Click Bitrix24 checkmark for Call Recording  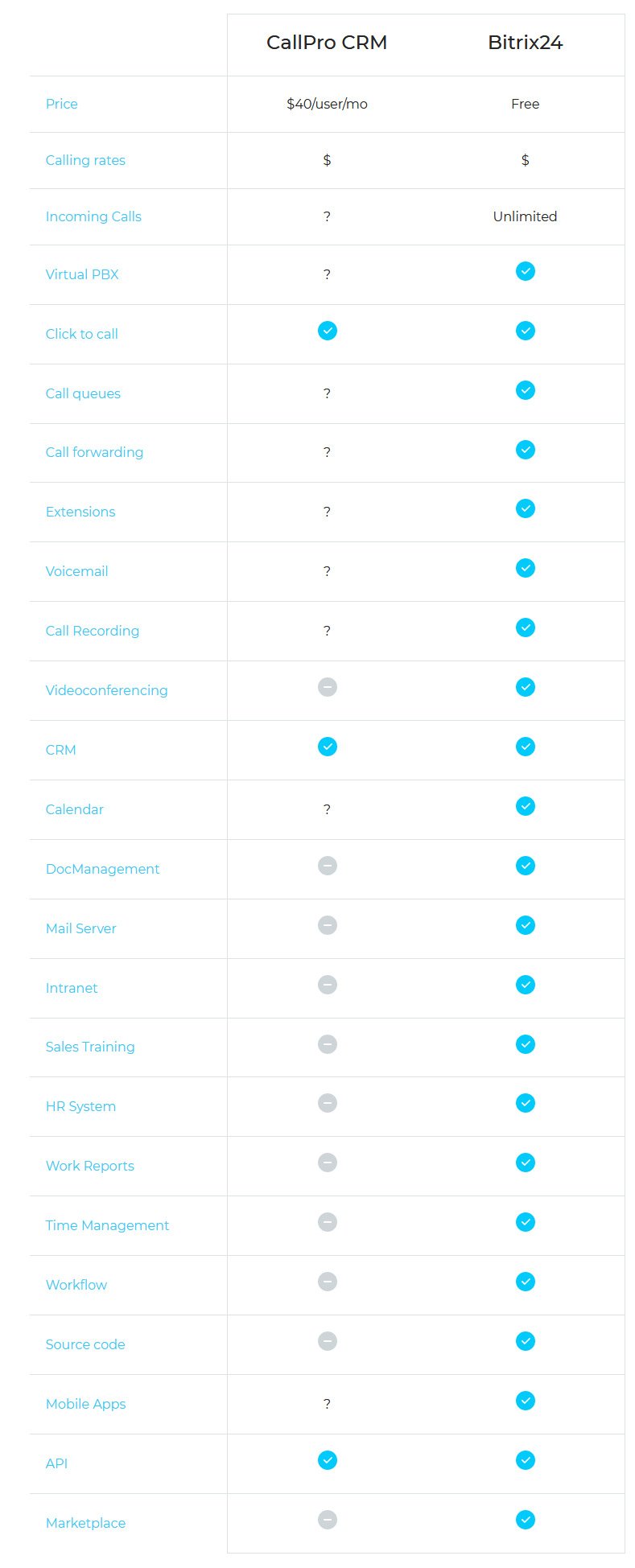click(525, 628)
